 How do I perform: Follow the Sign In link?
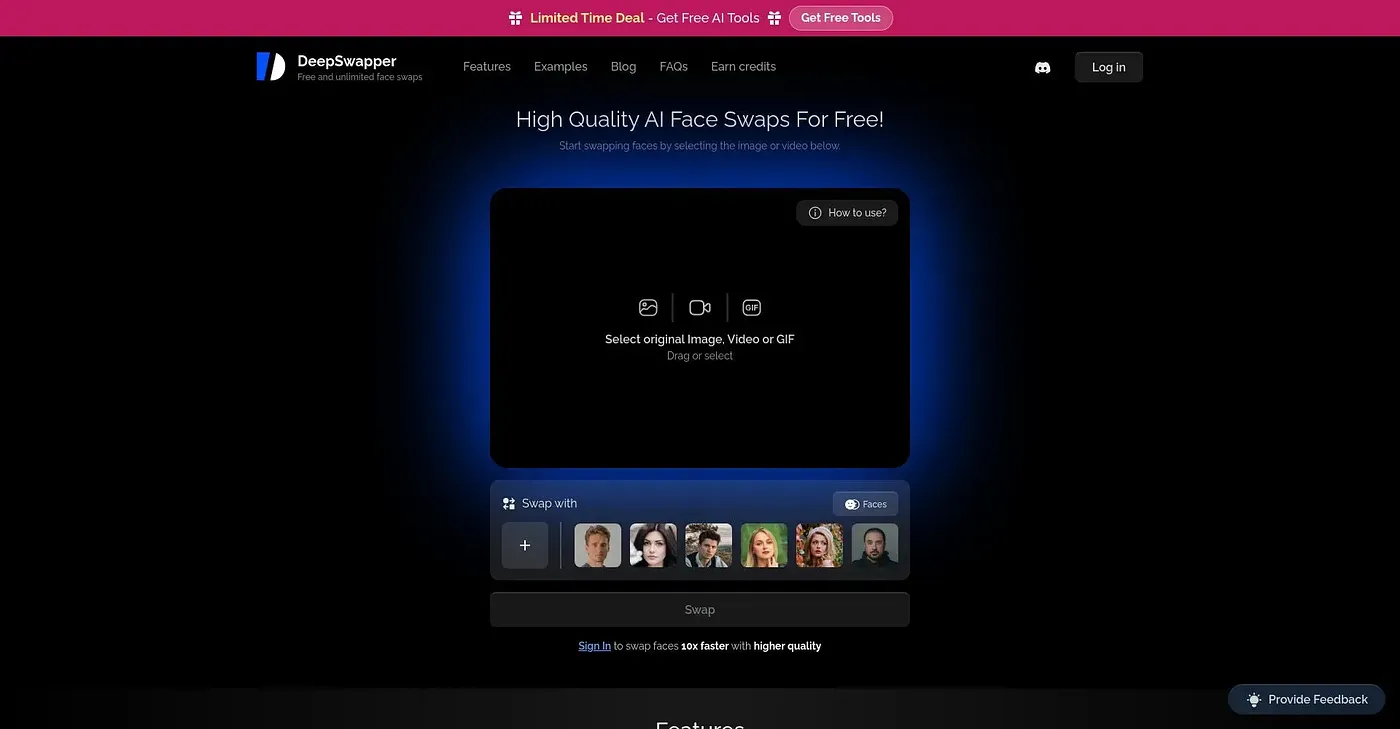(x=594, y=646)
